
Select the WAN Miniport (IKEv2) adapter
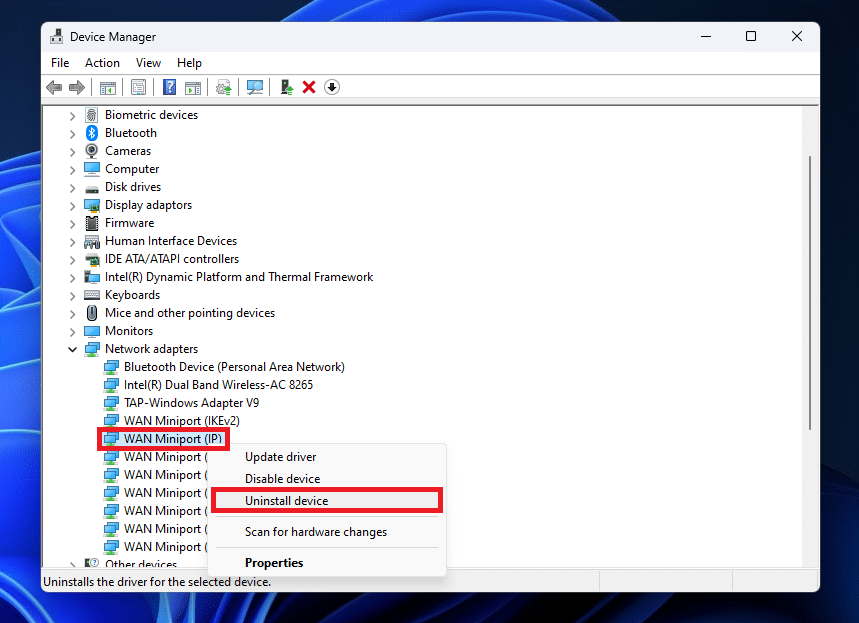[x=183, y=420]
